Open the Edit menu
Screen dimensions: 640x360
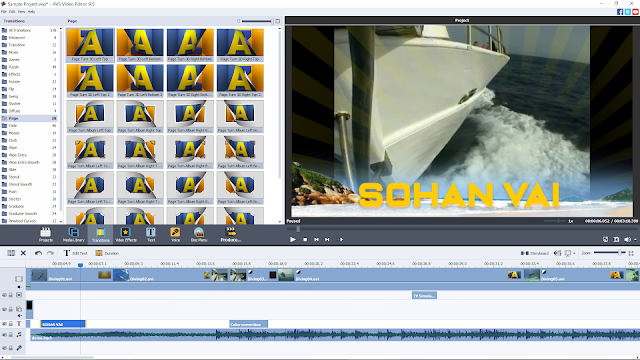point(12,12)
